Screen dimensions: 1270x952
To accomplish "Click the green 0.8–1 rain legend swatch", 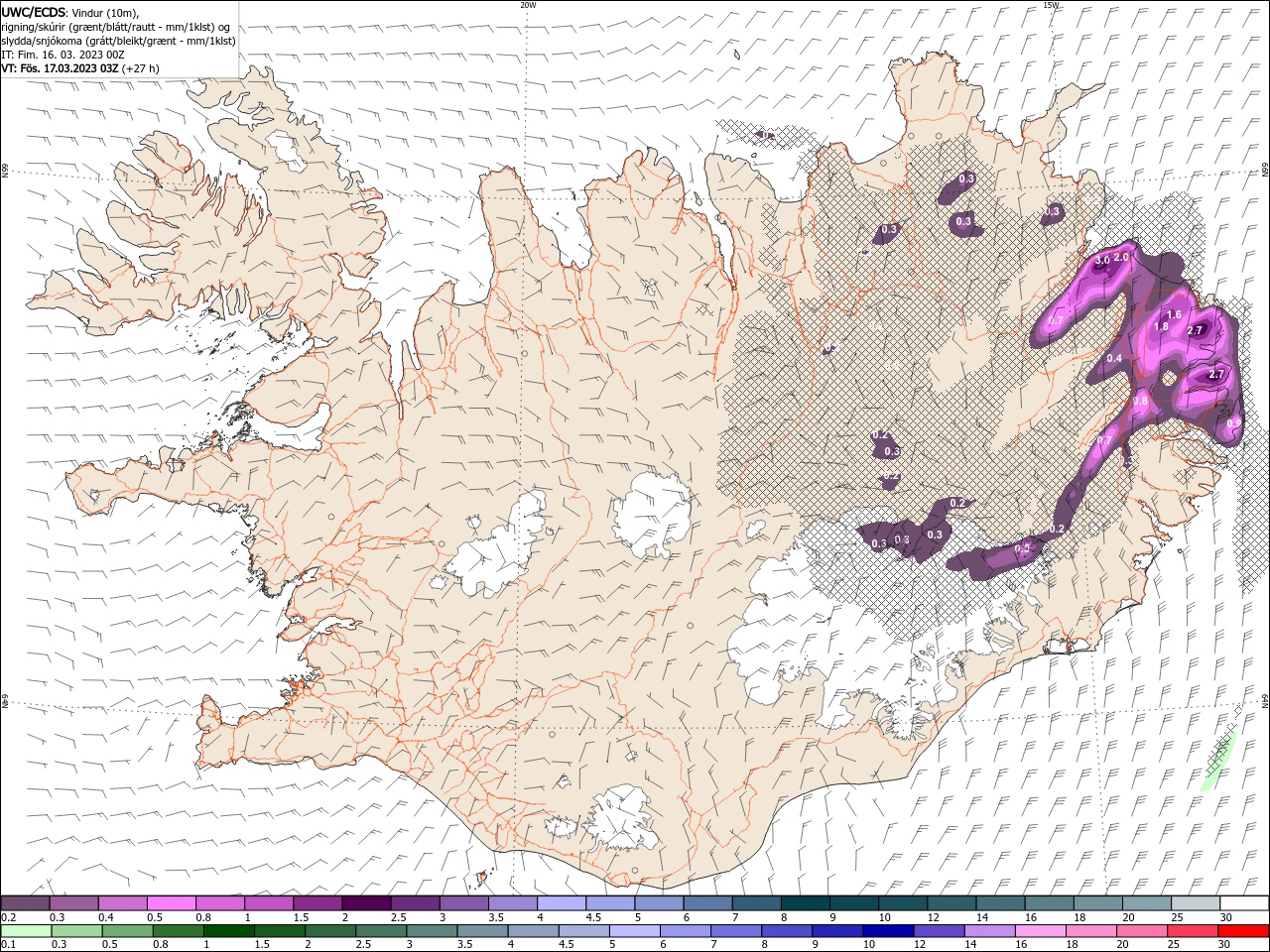I will (178, 931).
